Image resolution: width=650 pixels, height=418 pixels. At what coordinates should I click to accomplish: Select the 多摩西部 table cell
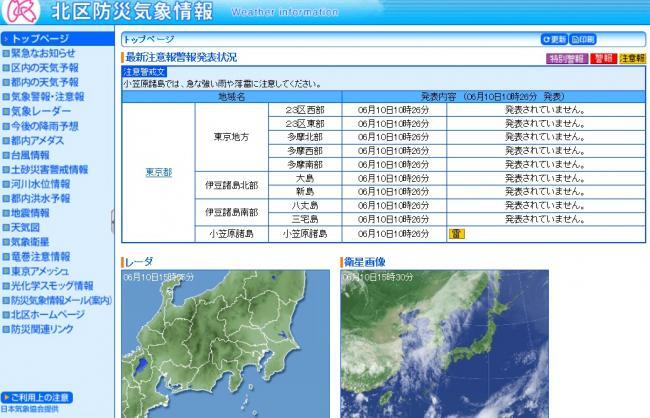[305, 151]
